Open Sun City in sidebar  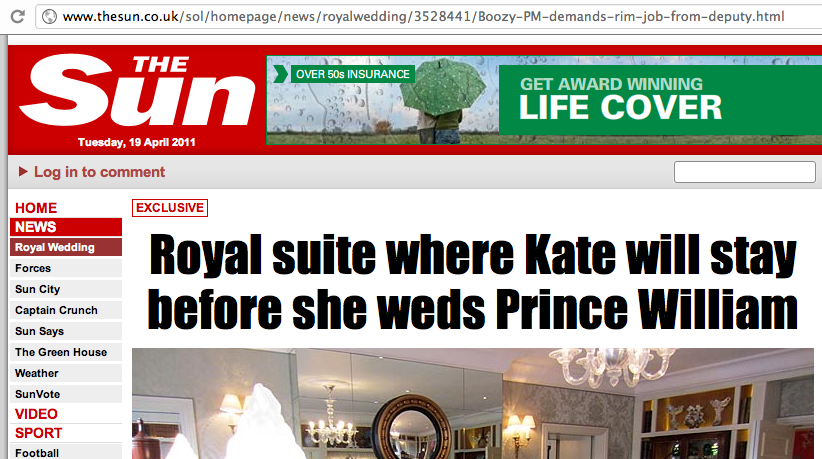[x=66, y=289]
